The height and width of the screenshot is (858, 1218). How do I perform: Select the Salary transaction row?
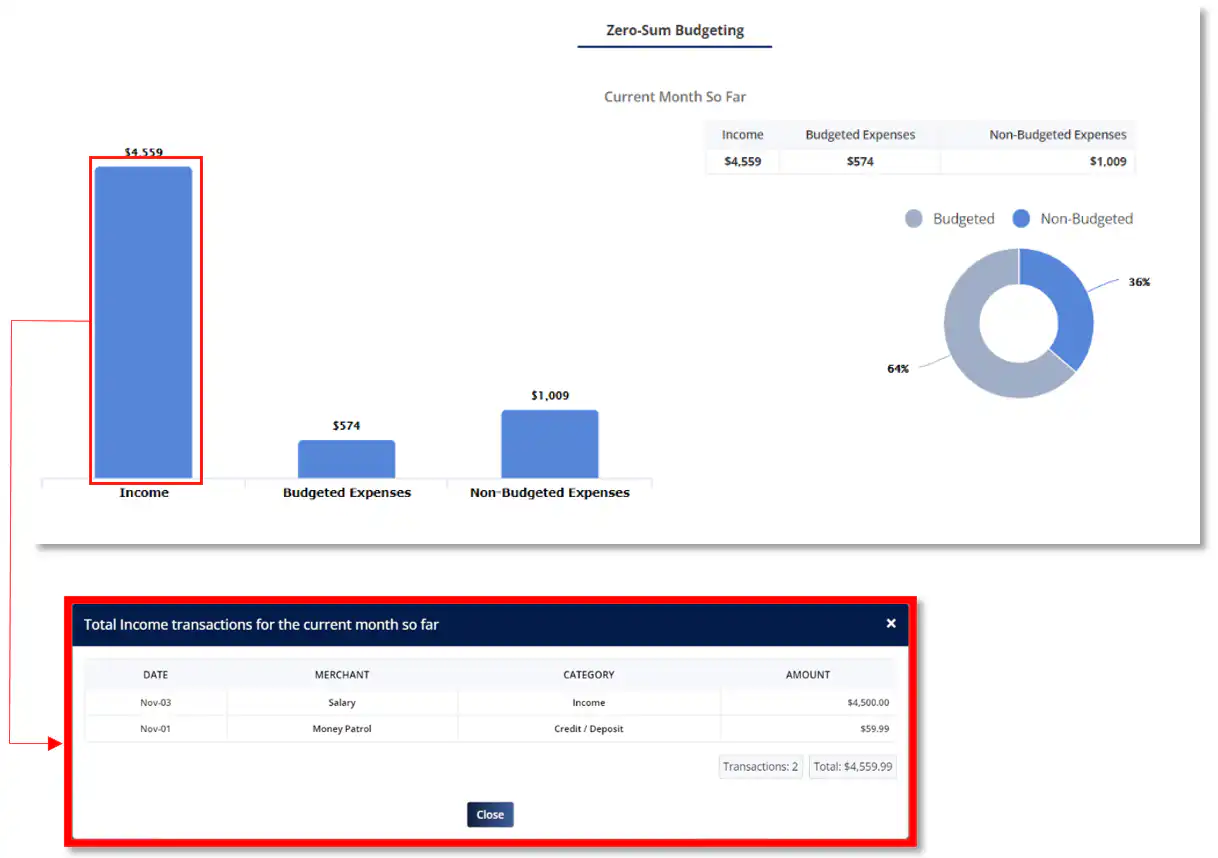(x=342, y=703)
